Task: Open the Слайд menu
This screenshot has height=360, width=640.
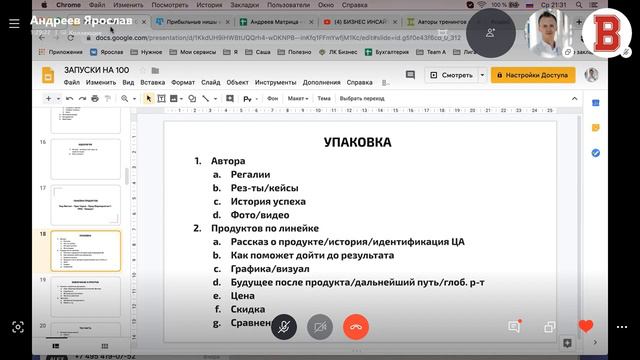Action: coord(211,82)
